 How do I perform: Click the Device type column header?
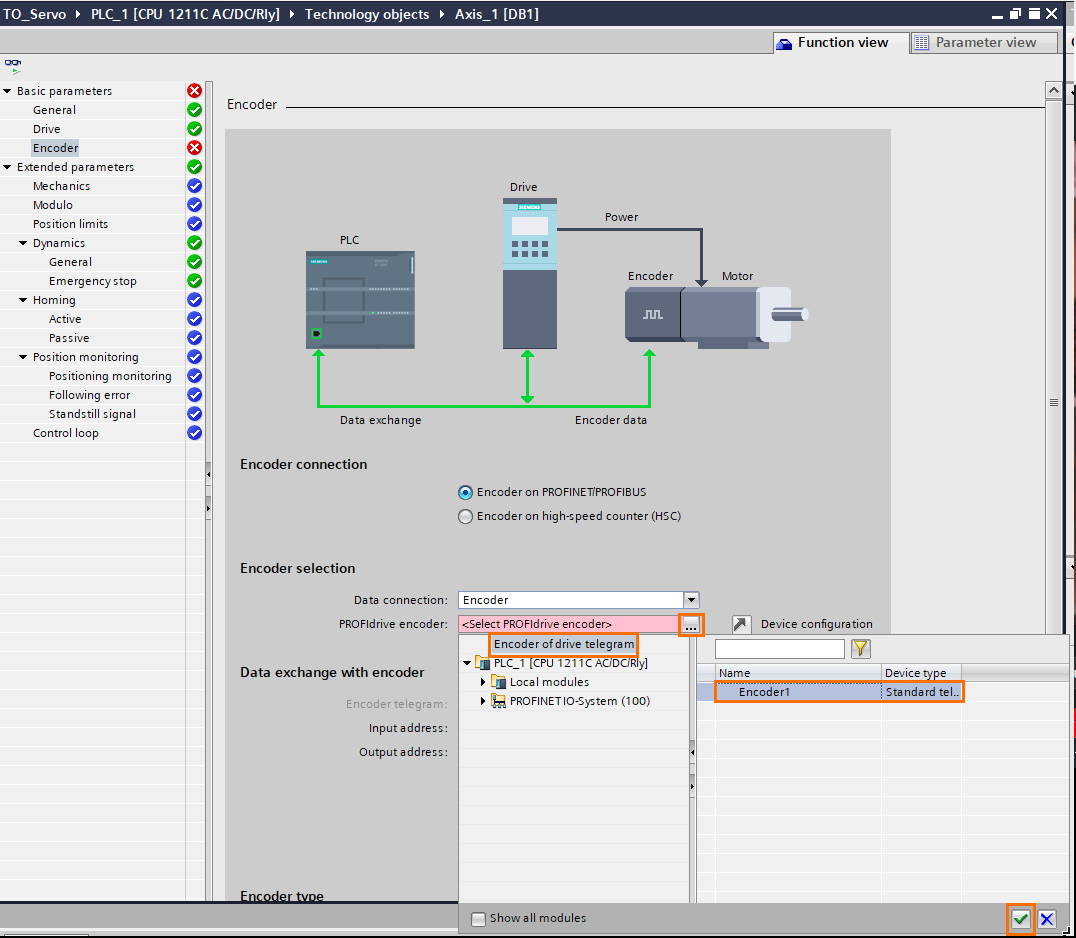(920, 673)
